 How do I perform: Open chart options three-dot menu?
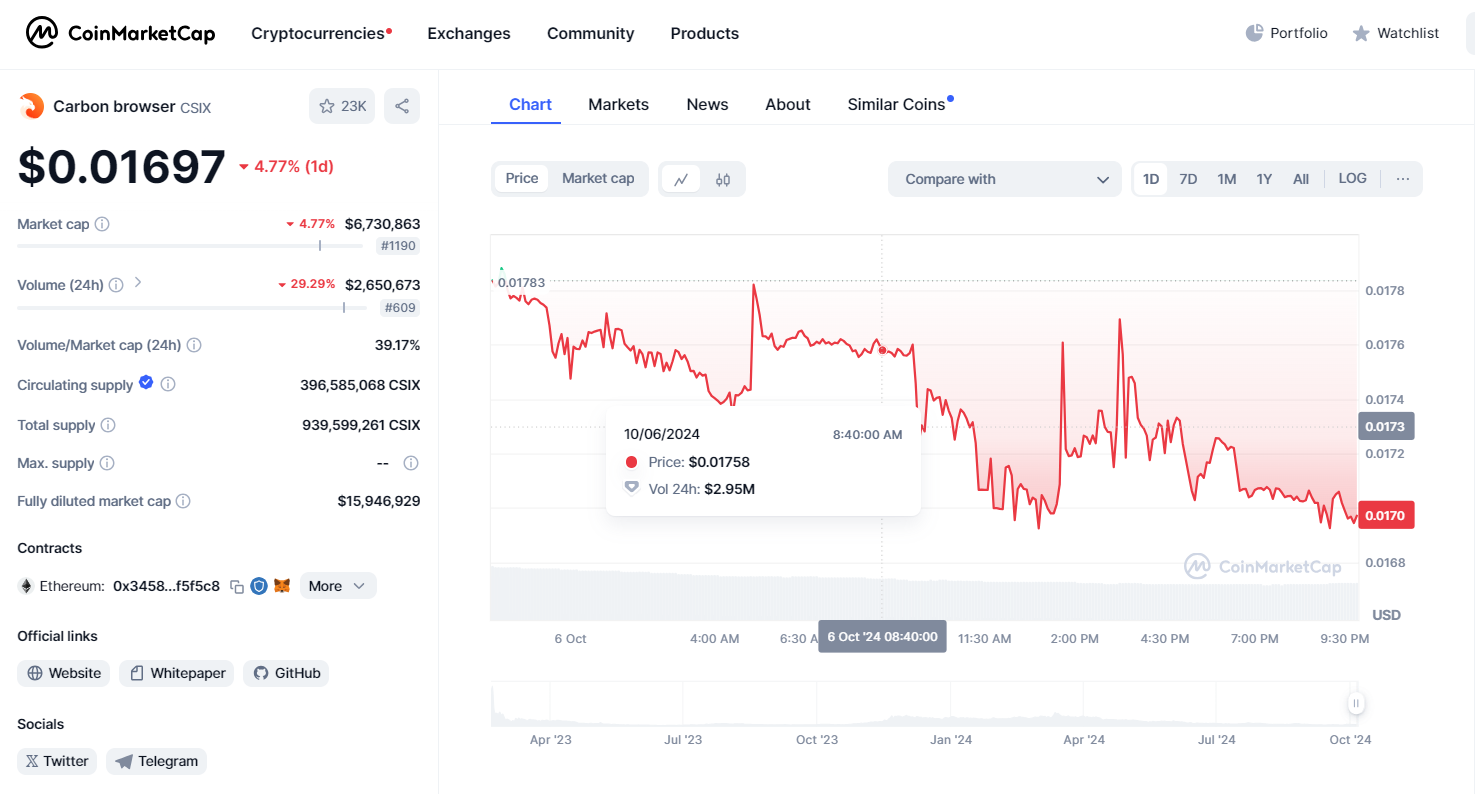(x=1402, y=179)
